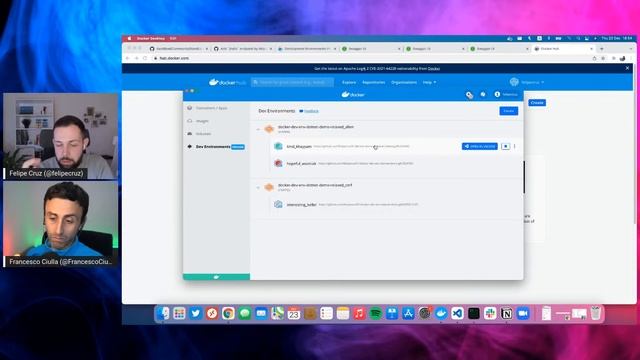Reload the browser page
Viewport: 640px width, 360px height.
145,58
